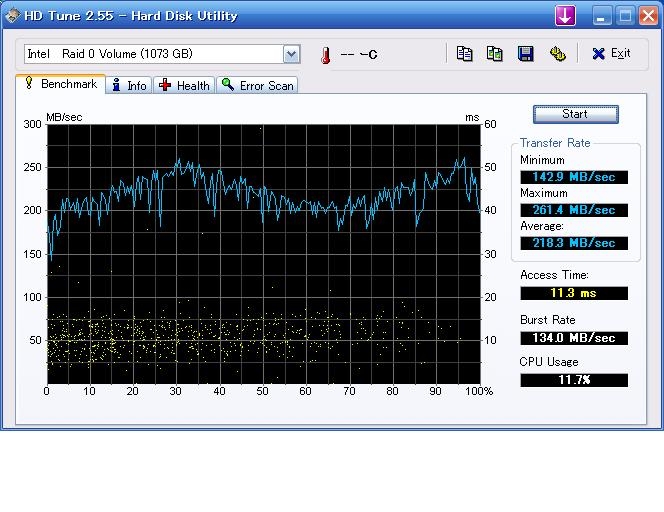
Task: Click the 100% label on graph x-axis
Action: (x=479, y=391)
